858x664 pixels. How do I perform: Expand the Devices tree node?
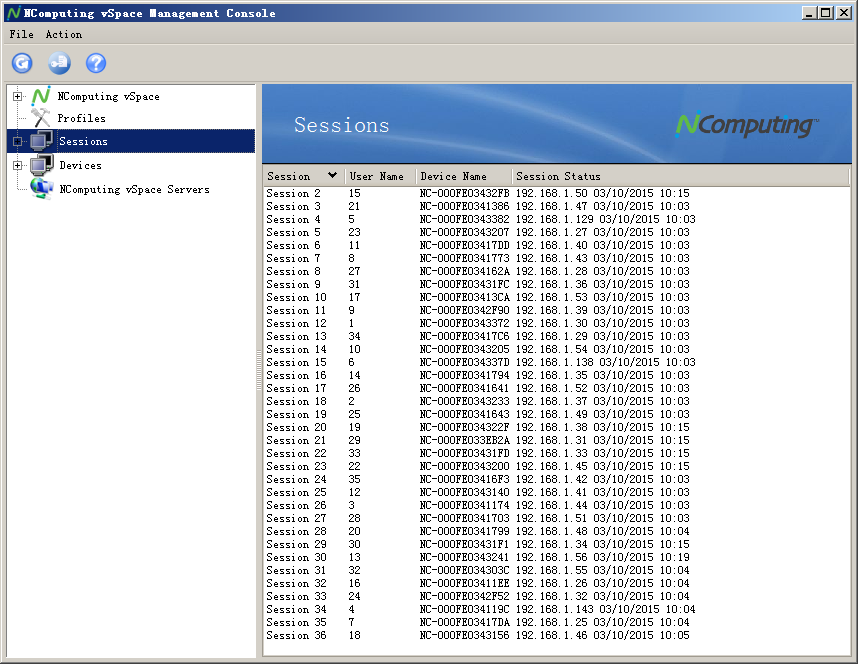(x=17, y=165)
